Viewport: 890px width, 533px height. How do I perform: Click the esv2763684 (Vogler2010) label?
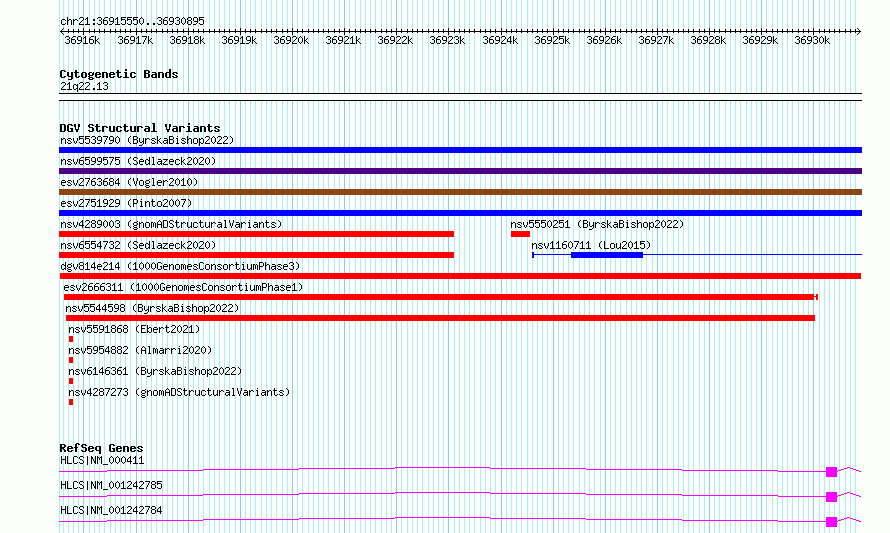click(x=129, y=182)
